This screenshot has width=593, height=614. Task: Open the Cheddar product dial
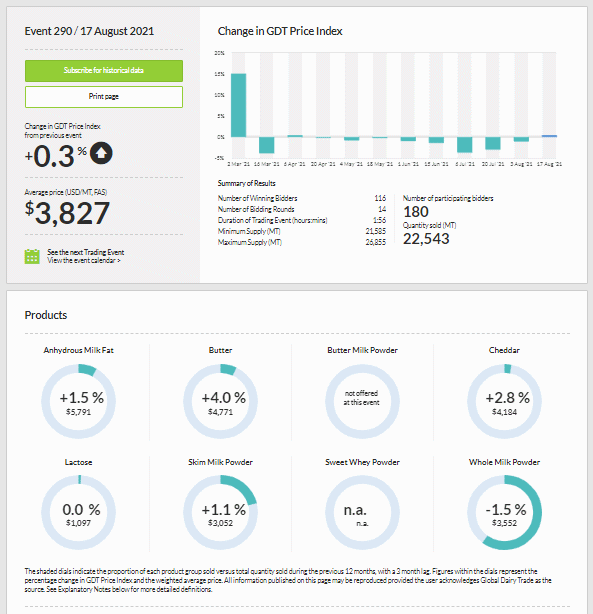click(x=504, y=401)
